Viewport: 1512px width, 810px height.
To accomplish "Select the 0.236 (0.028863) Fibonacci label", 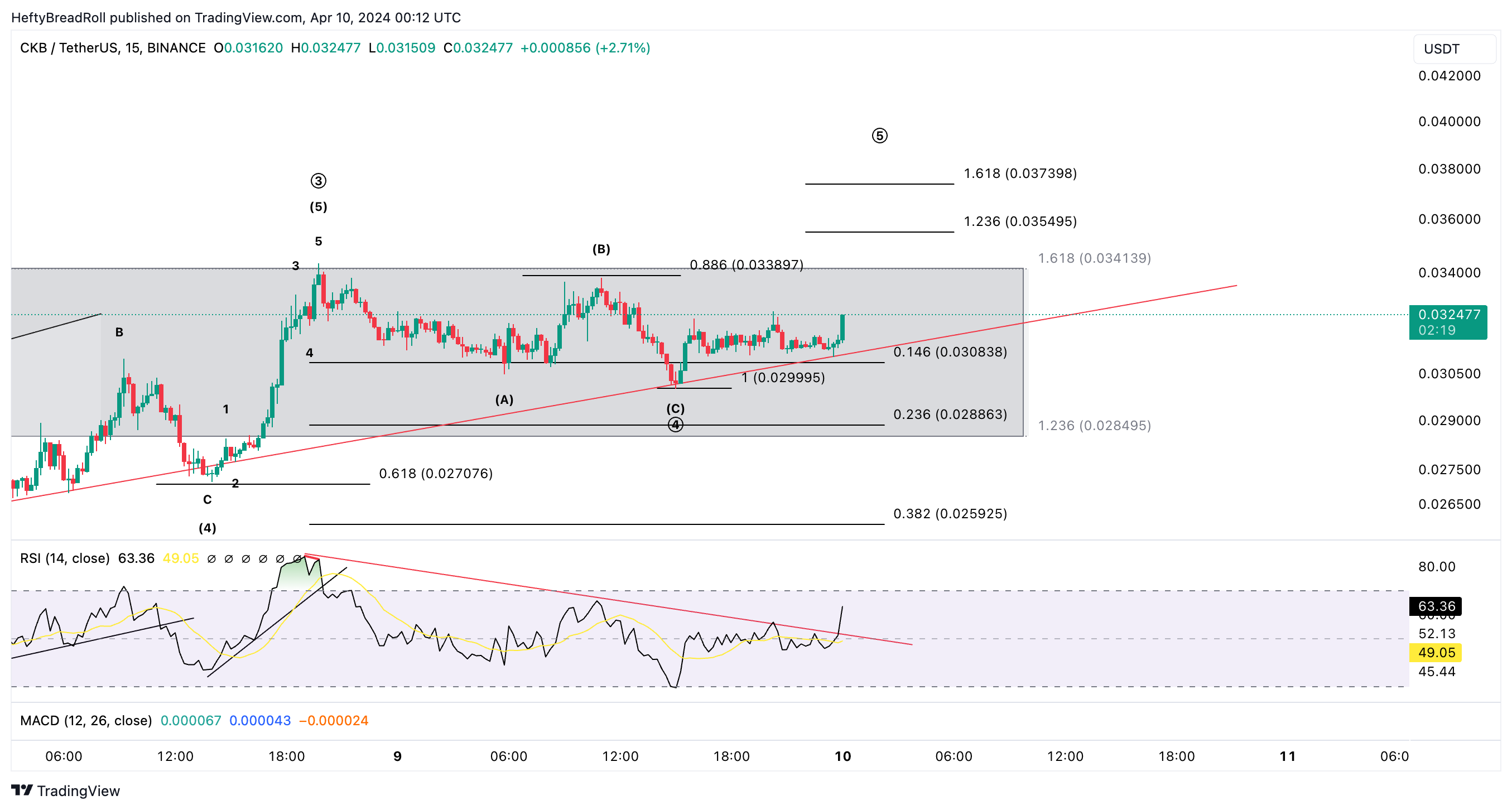I will (x=950, y=414).
